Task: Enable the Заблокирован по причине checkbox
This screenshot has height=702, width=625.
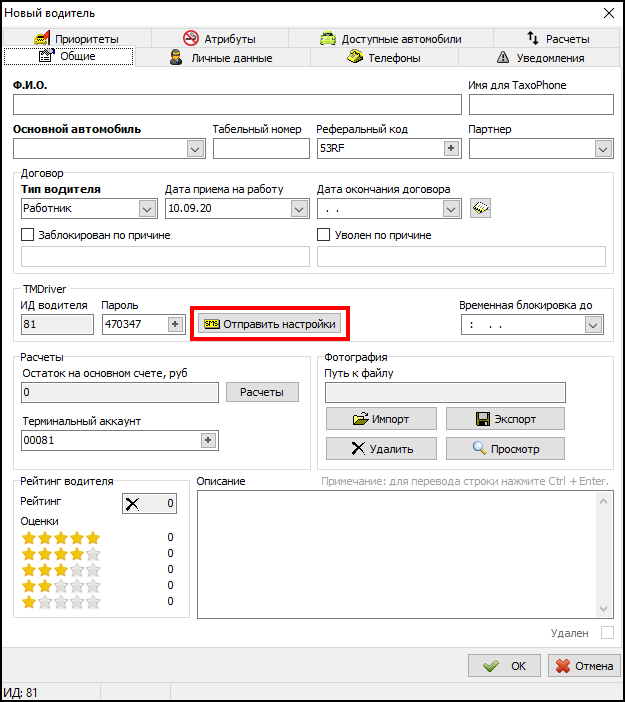Action: (x=28, y=235)
